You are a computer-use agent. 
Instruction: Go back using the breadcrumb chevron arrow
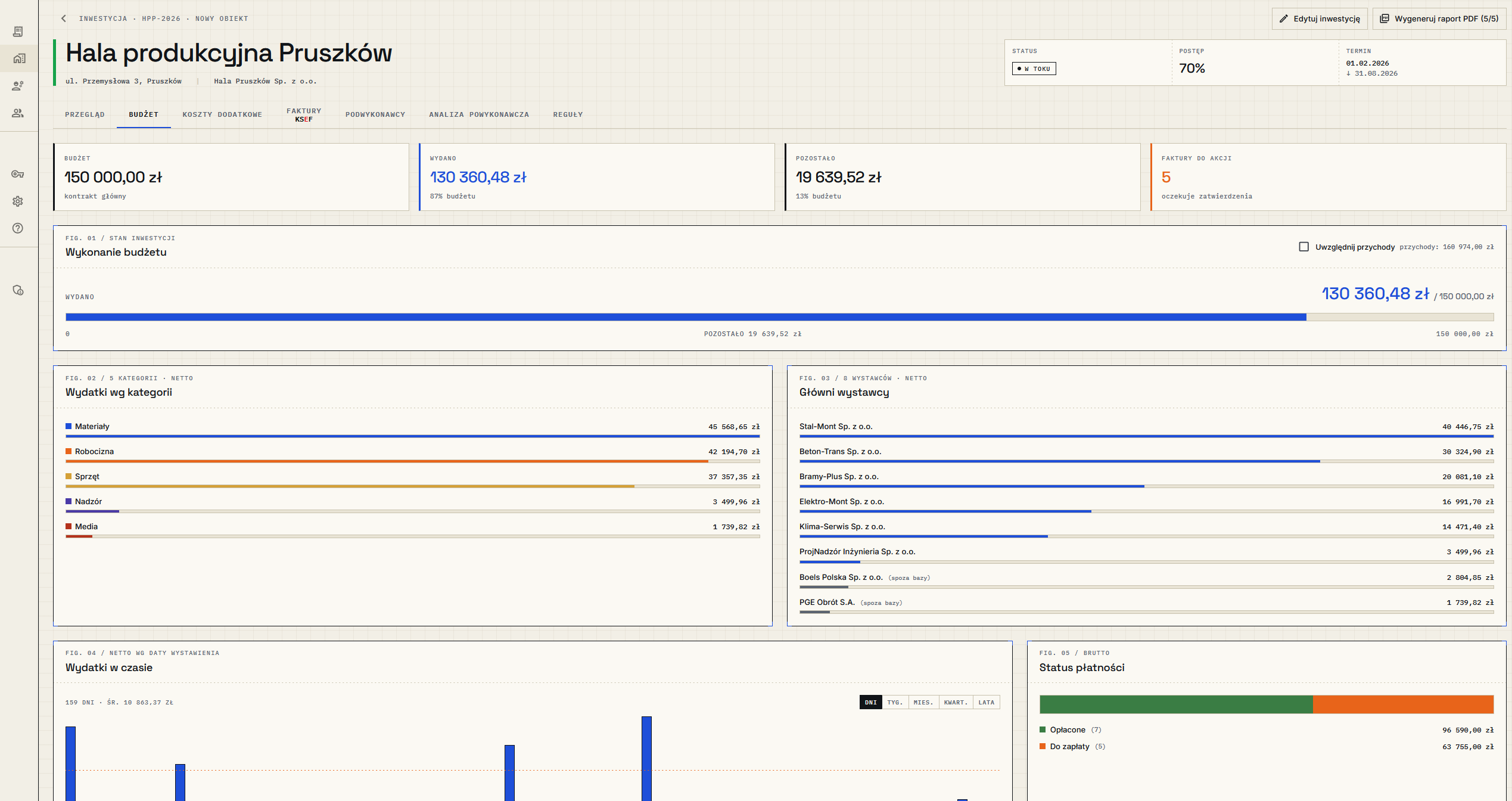tap(64, 18)
